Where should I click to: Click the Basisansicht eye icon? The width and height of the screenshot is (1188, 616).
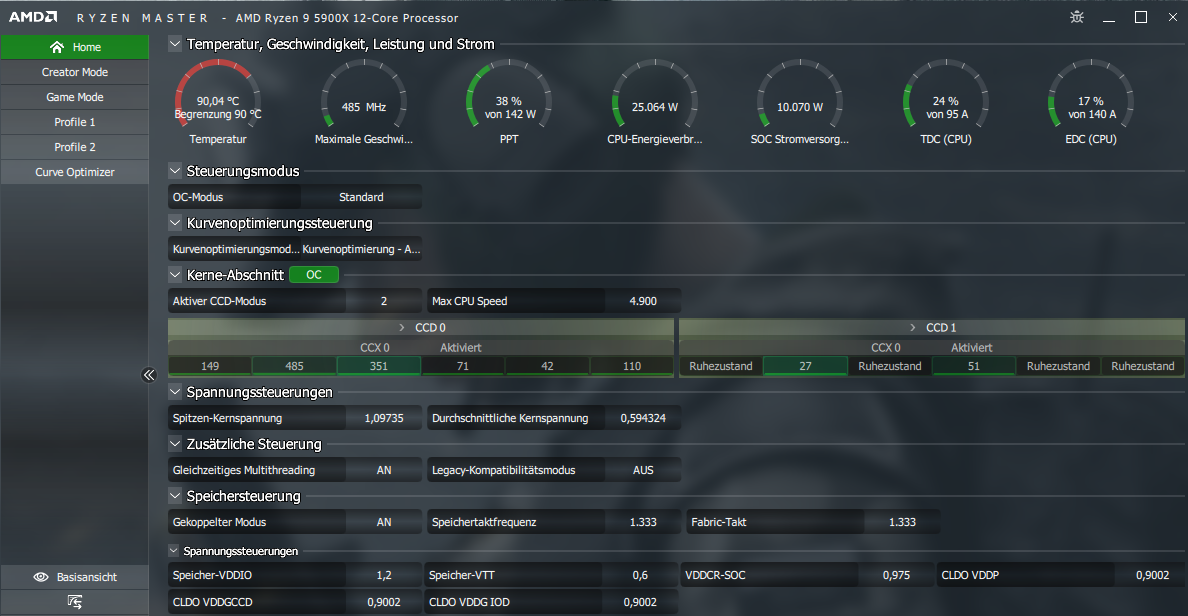click(x=41, y=577)
